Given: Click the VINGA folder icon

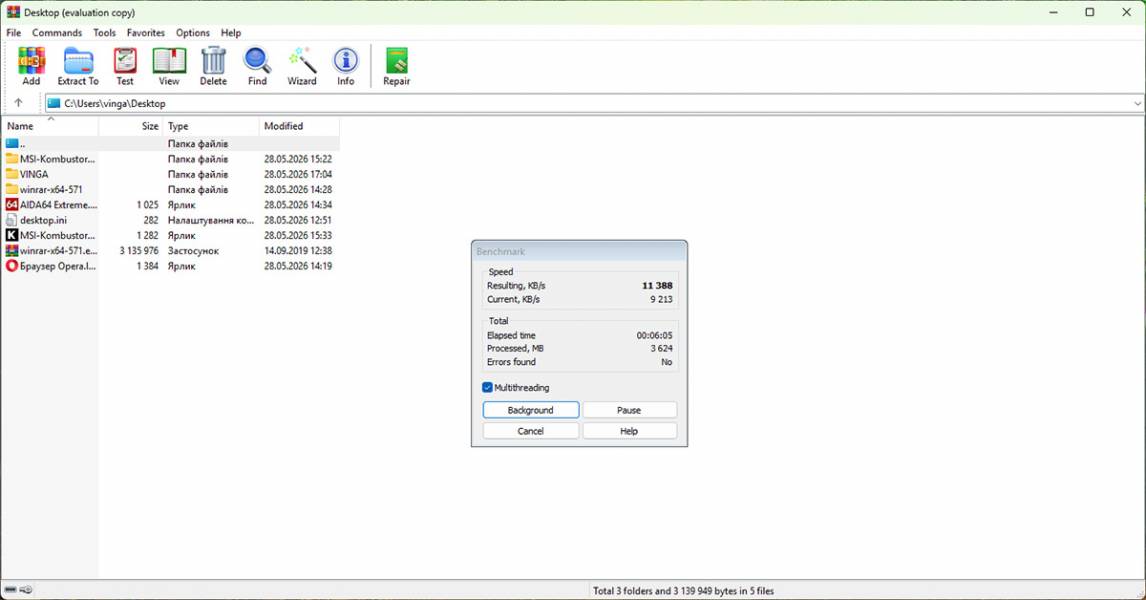Looking at the screenshot, I should click(x=12, y=174).
